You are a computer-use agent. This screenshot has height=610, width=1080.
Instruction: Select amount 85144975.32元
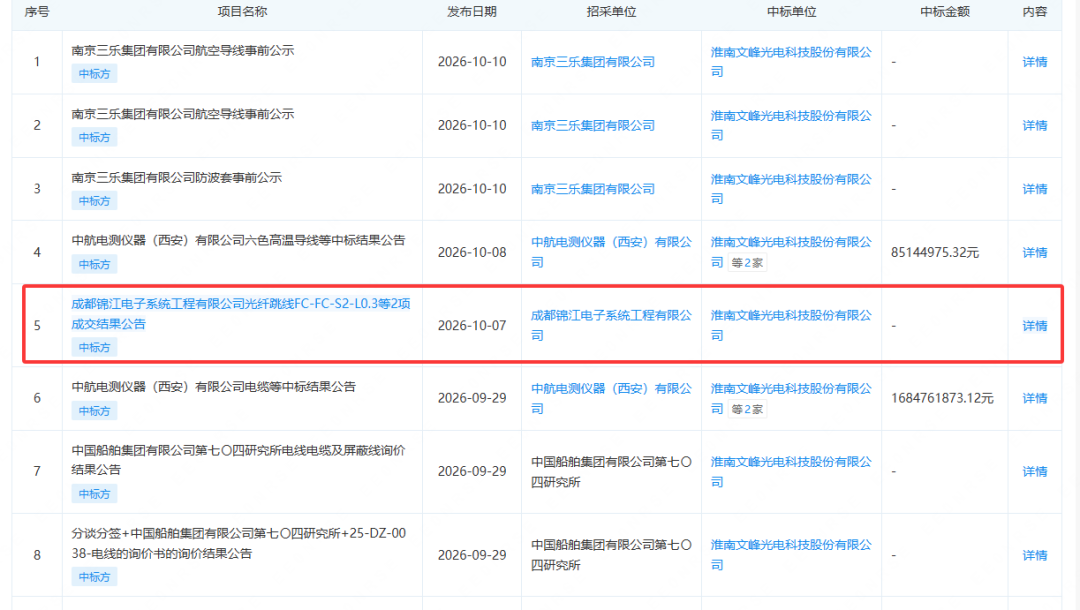(935, 253)
